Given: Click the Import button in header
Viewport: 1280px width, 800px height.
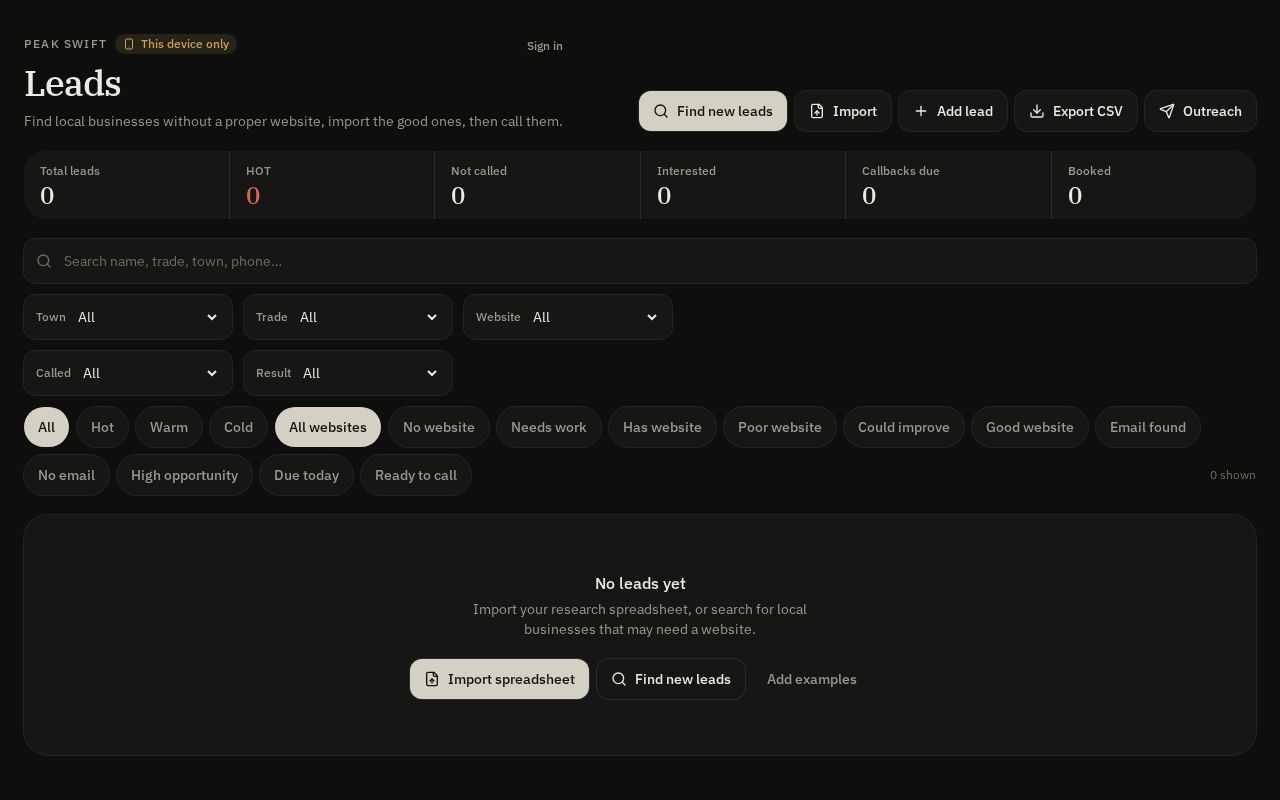Looking at the screenshot, I should coord(843,111).
